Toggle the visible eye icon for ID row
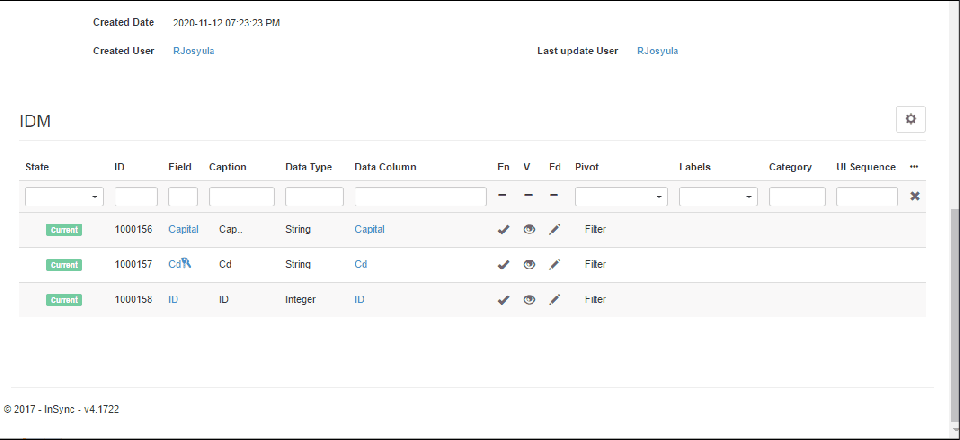 point(529,300)
